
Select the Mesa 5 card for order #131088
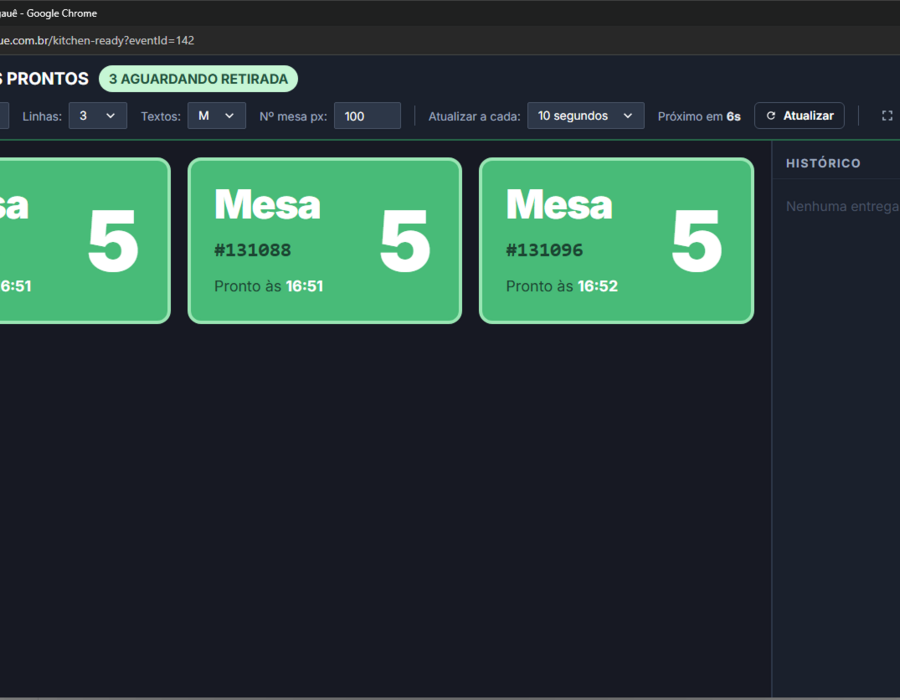(x=325, y=240)
